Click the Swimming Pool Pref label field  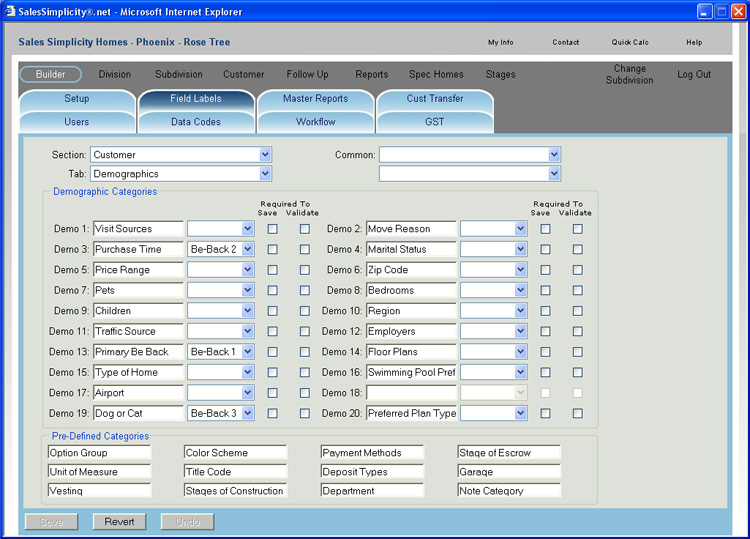tap(411, 372)
